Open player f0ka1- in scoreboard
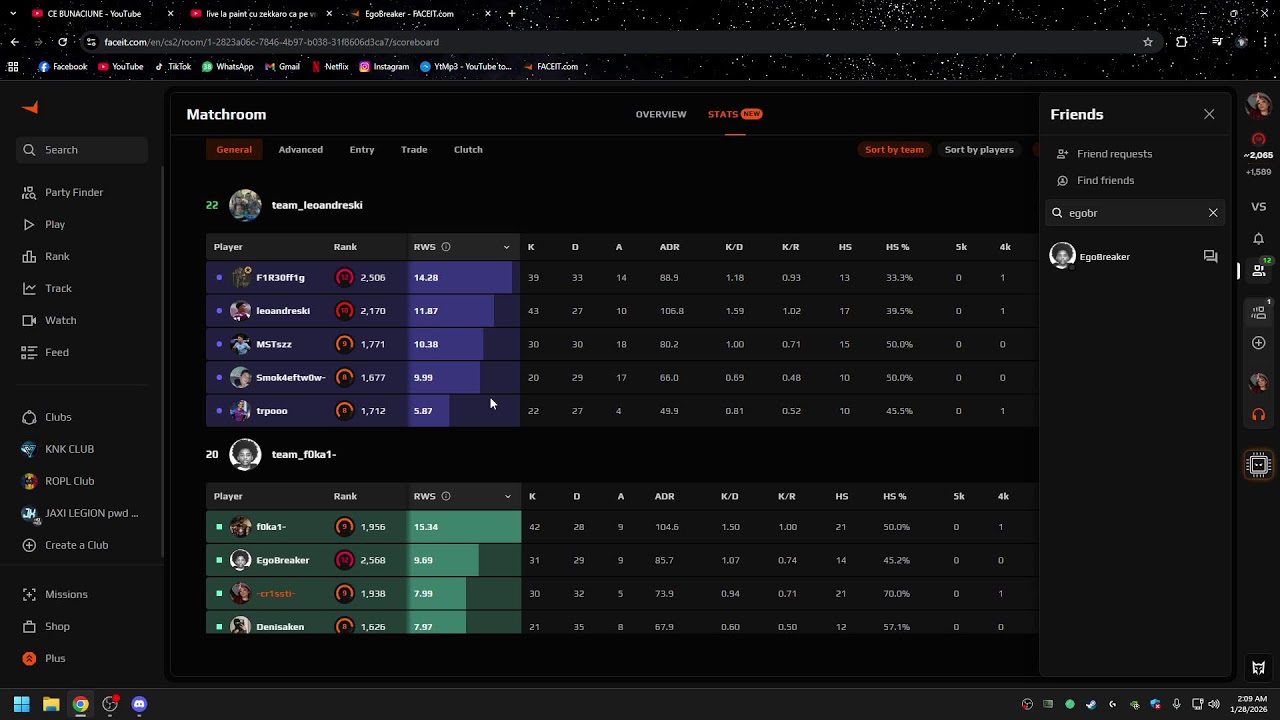 pyautogui.click(x=270, y=527)
